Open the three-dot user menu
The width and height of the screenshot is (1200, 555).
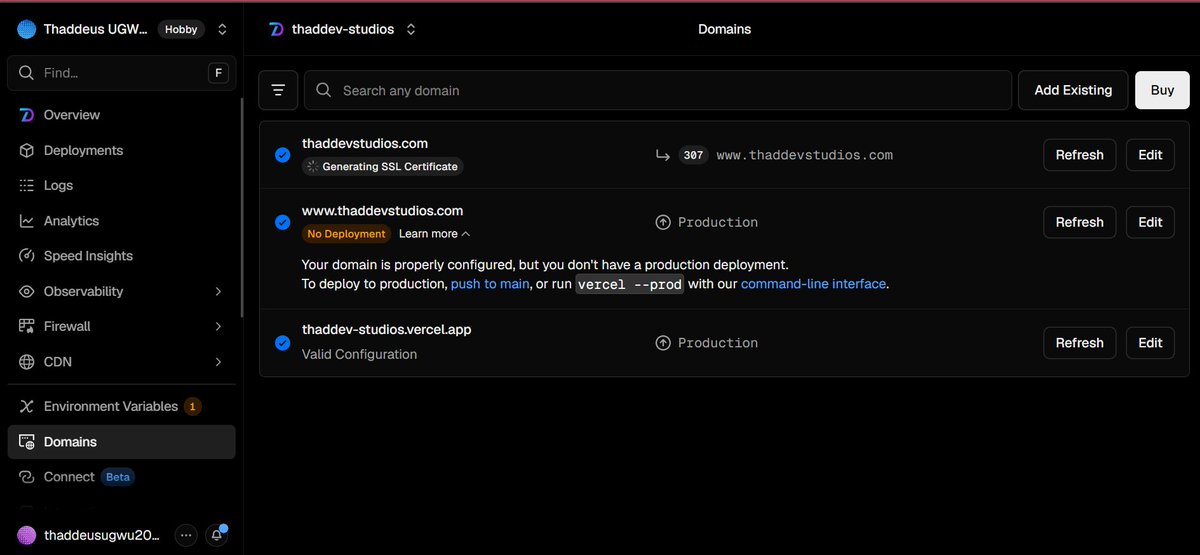pyautogui.click(x=186, y=535)
